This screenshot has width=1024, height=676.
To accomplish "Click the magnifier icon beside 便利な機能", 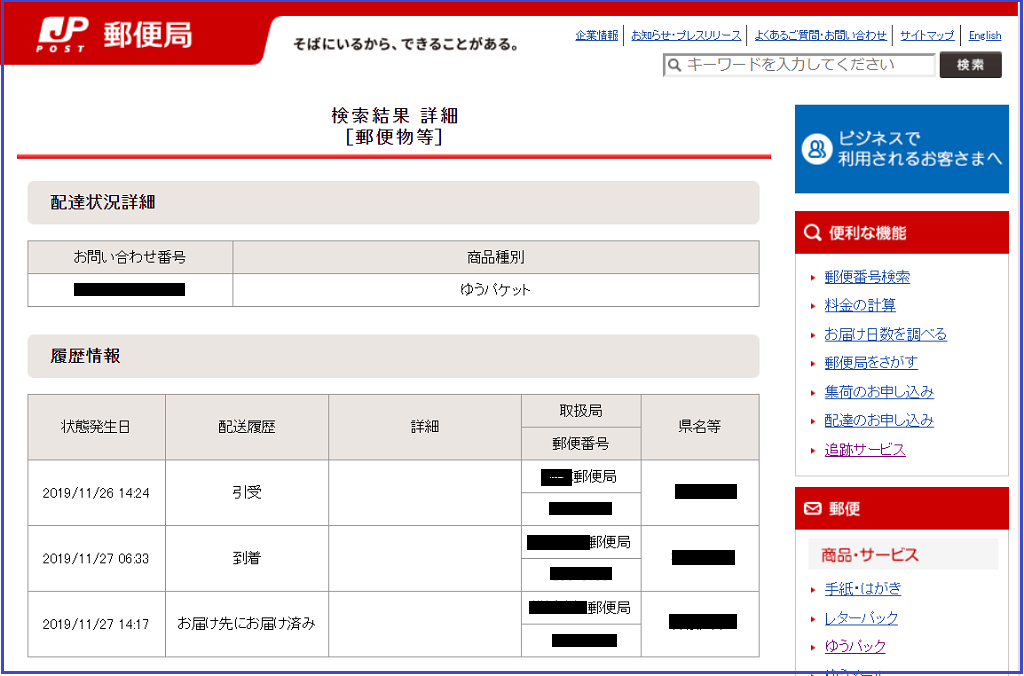I will (813, 233).
